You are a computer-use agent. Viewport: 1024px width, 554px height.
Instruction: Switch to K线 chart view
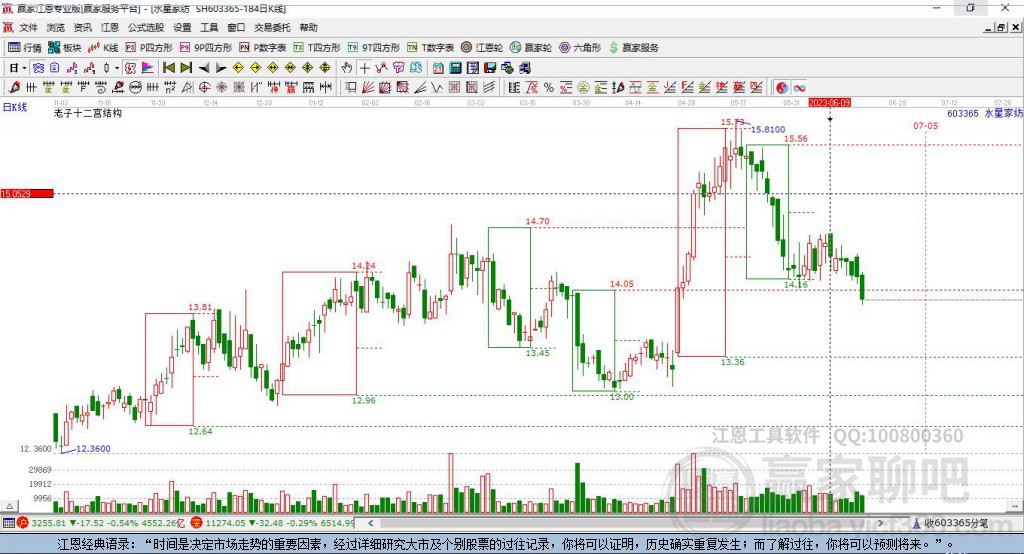pos(103,48)
